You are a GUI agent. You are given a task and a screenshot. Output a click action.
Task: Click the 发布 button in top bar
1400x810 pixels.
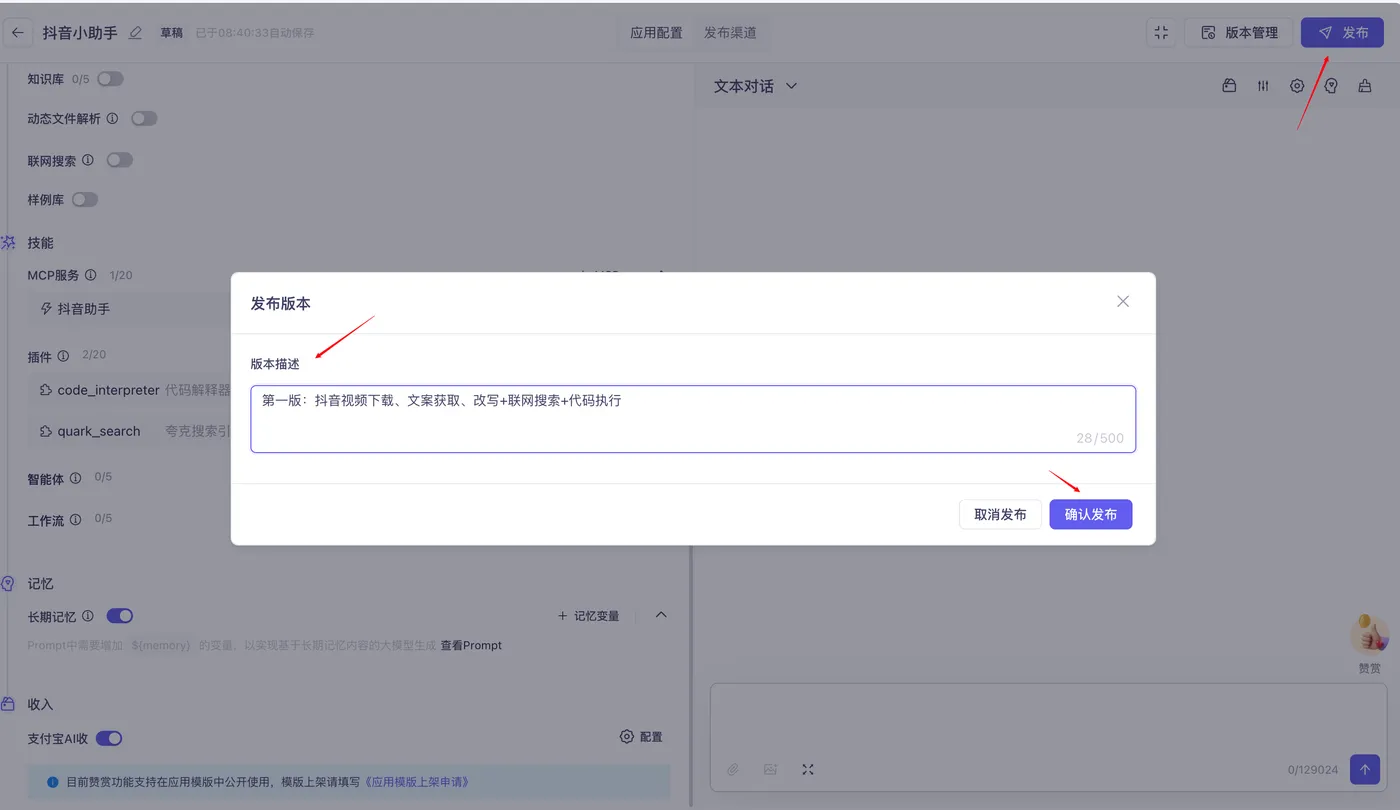tap(1342, 32)
